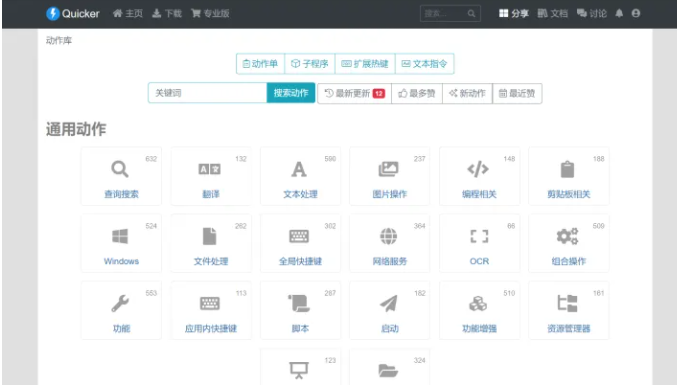Open the 文档 docs menu
Viewport: 677px width, 385px height.
[x=553, y=13]
